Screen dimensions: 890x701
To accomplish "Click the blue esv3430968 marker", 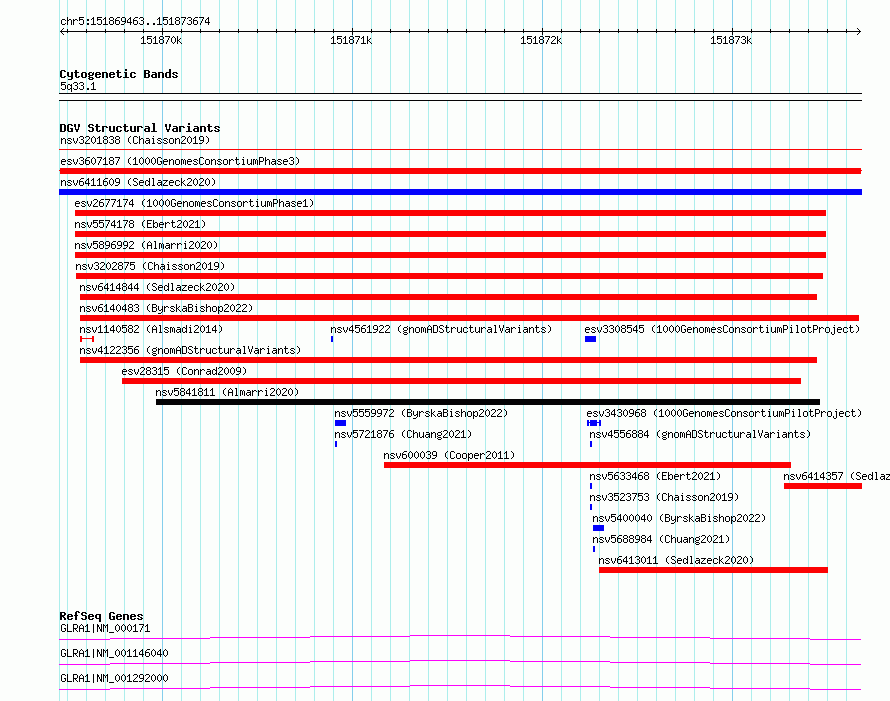I will (594, 423).
